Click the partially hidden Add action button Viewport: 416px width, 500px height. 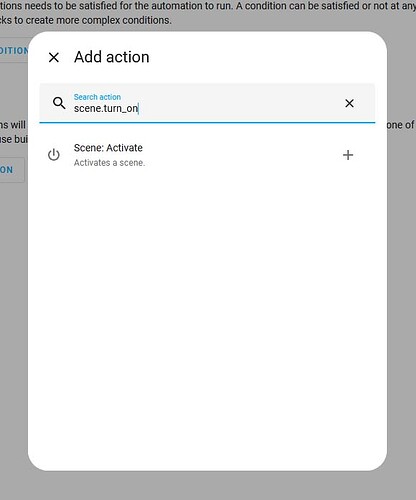pos(12,170)
